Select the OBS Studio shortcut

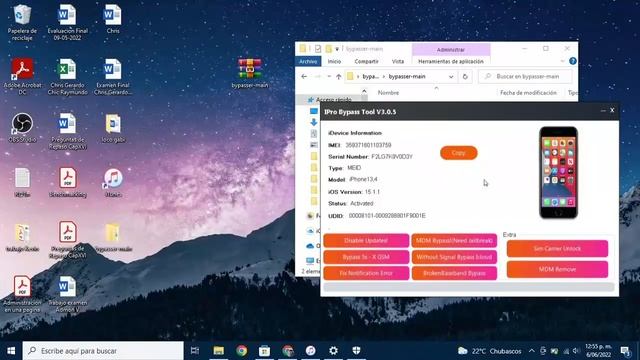[x=22, y=128]
